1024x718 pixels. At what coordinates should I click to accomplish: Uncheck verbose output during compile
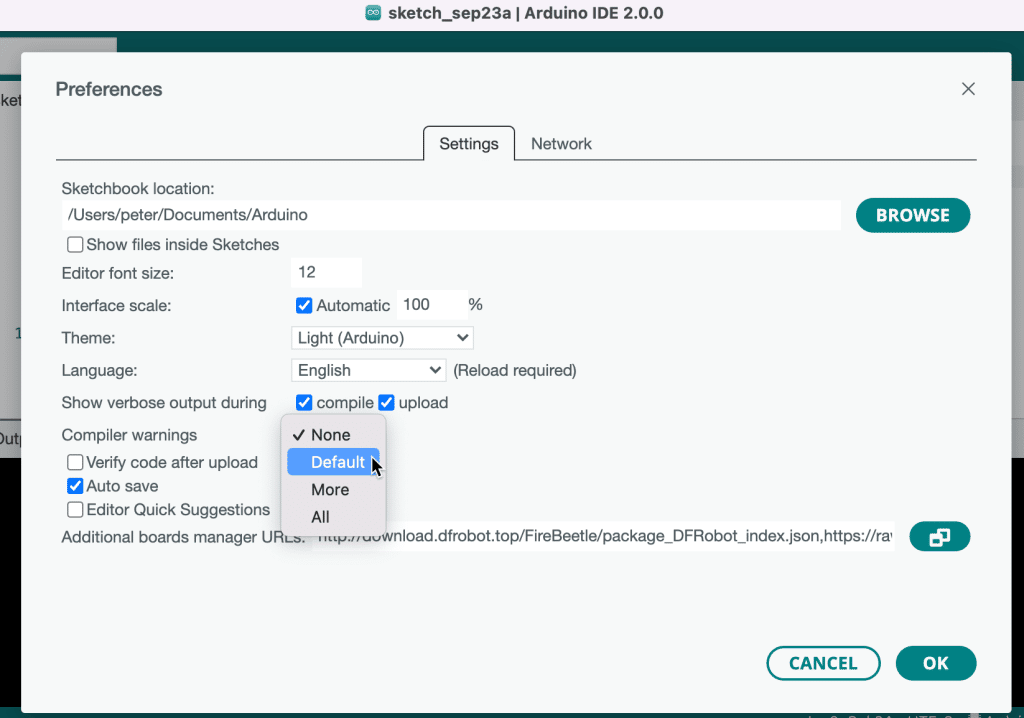[x=304, y=402]
